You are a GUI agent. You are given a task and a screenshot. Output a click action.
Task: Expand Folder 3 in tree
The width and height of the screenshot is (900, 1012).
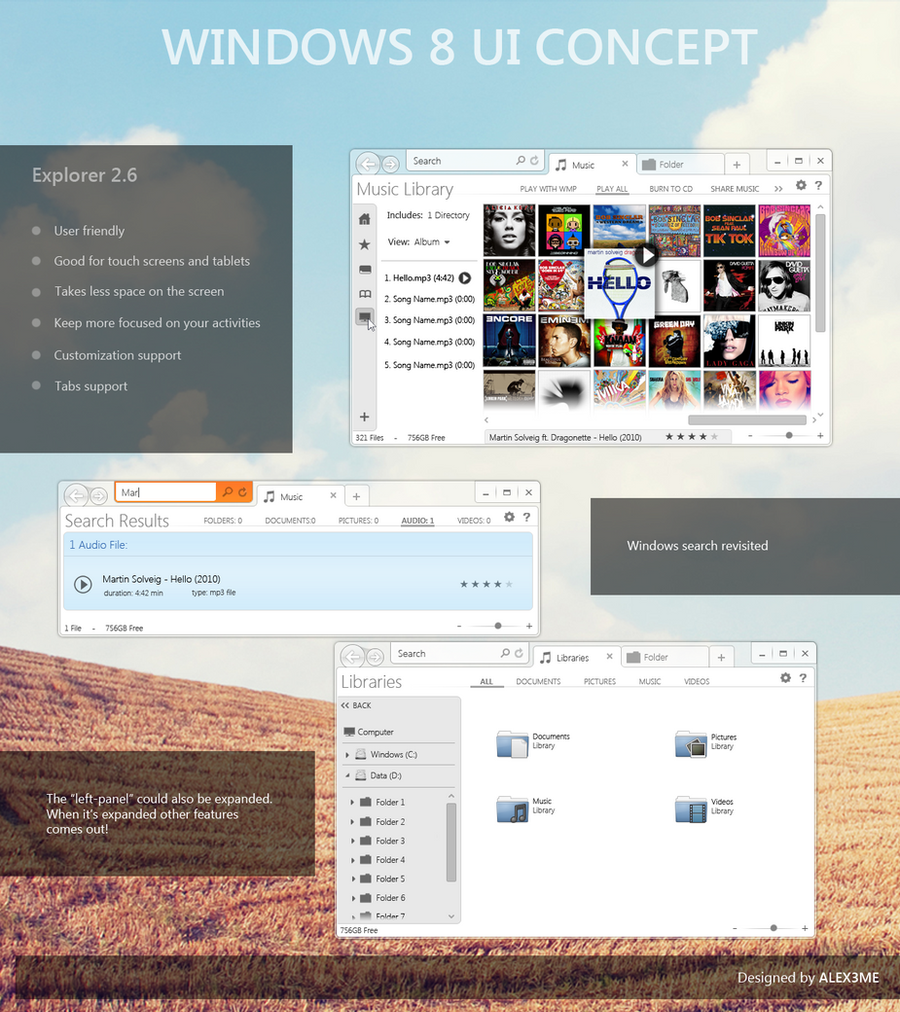pos(353,841)
